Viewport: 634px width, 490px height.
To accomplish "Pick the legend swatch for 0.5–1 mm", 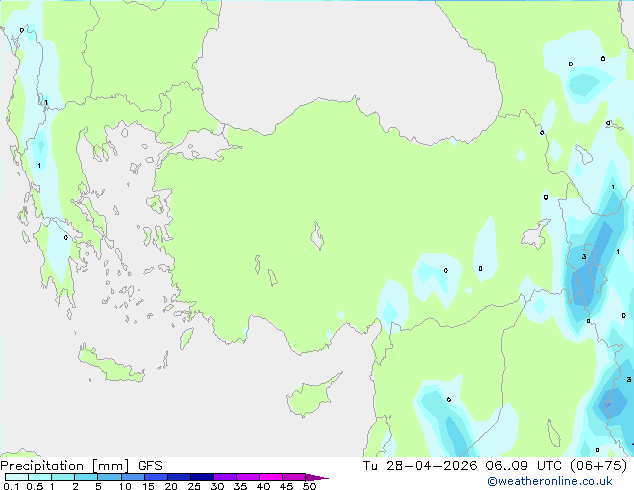I will [40, 477].
